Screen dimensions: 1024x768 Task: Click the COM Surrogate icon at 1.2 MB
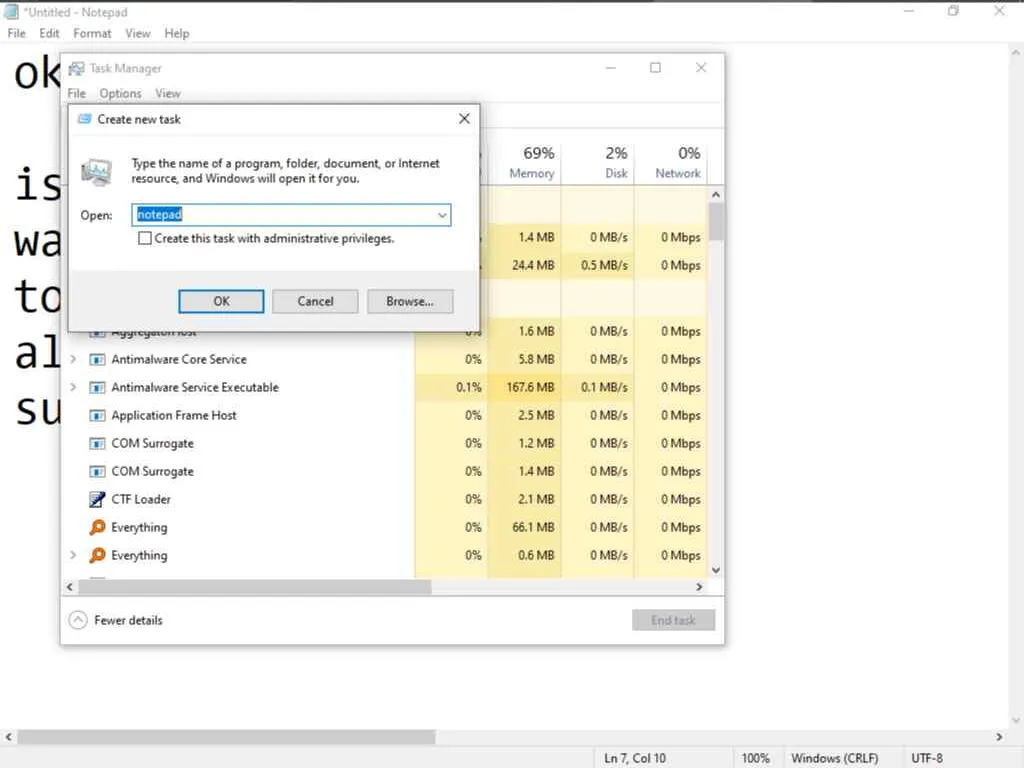[97, 444]
